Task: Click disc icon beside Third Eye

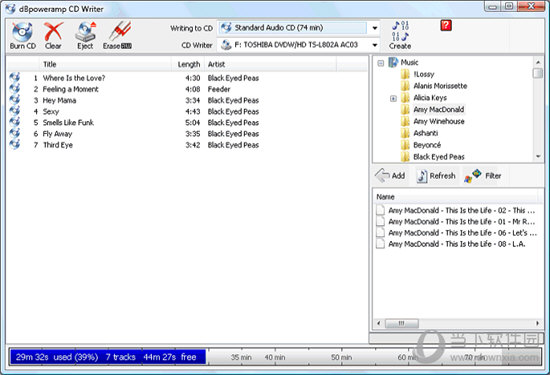Action: pos(15,145)
